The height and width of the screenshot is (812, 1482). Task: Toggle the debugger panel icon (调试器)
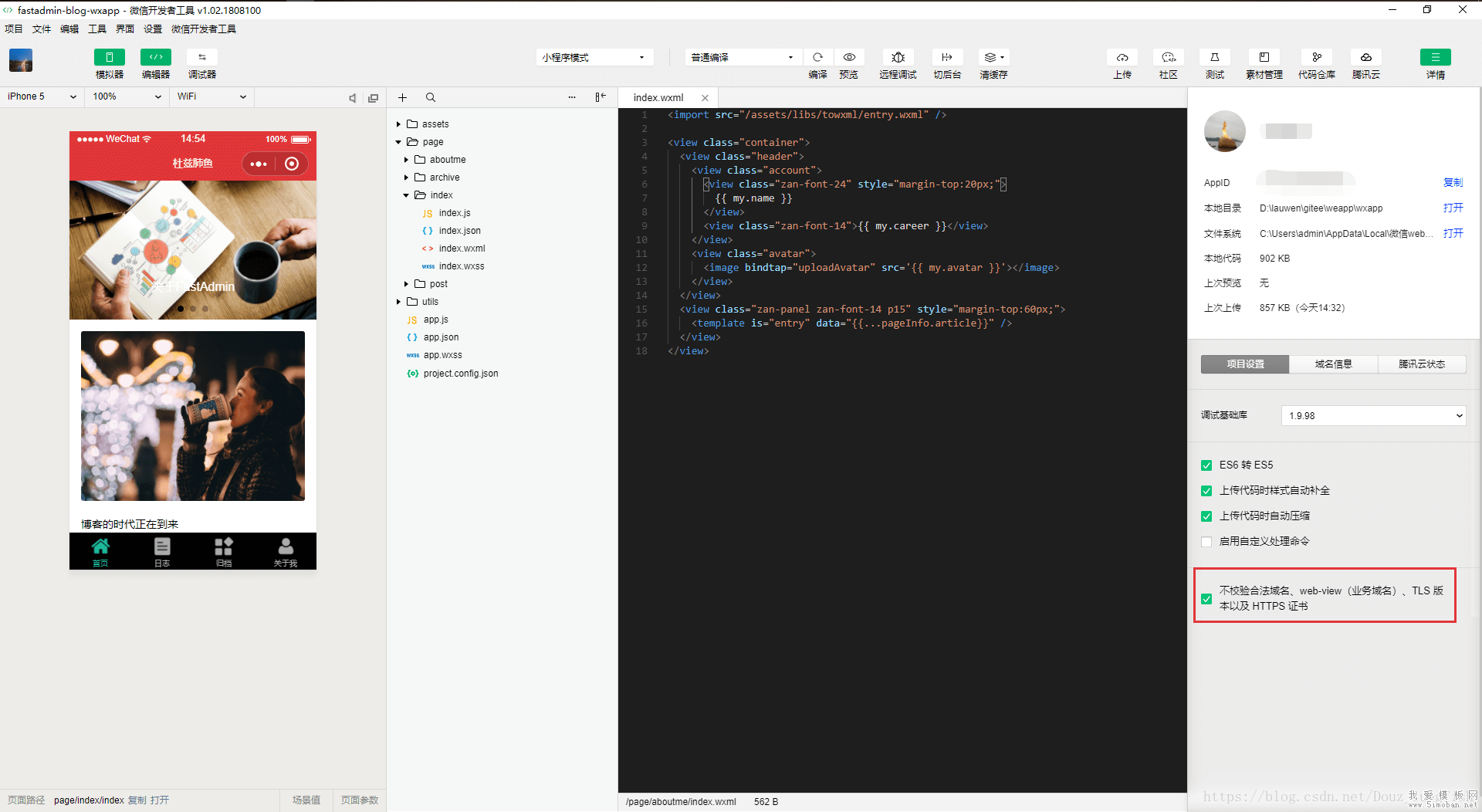click(201, 58)
